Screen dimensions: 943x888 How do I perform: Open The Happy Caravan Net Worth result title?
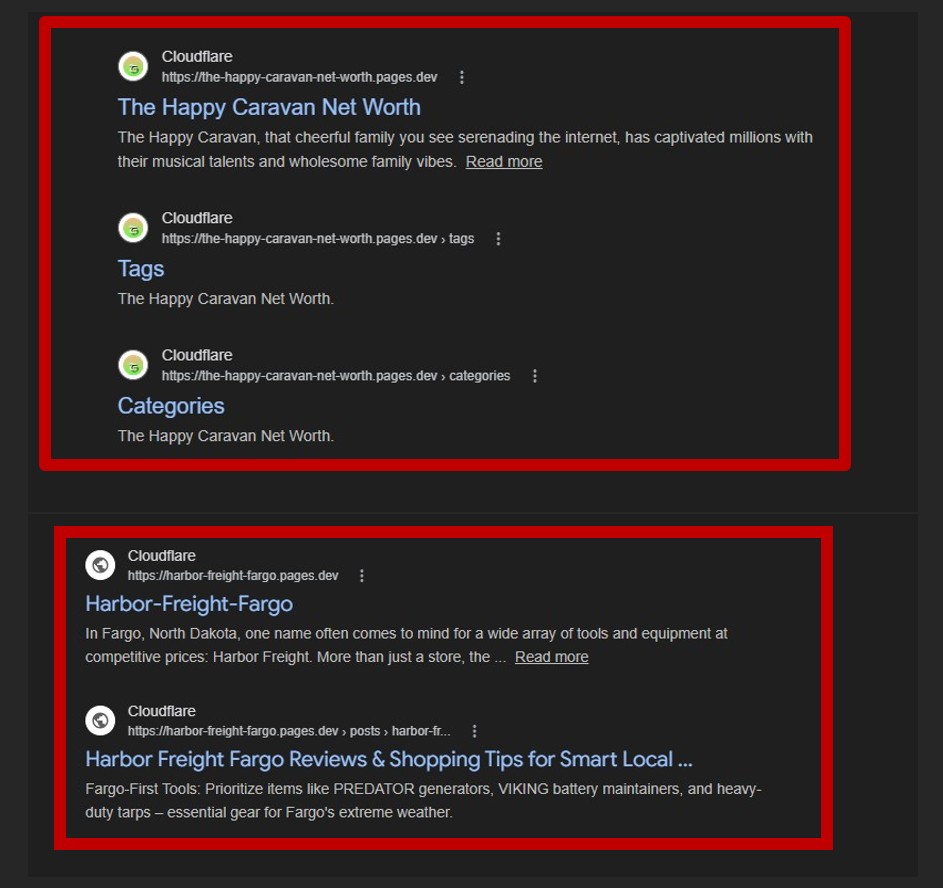[269, 107]
